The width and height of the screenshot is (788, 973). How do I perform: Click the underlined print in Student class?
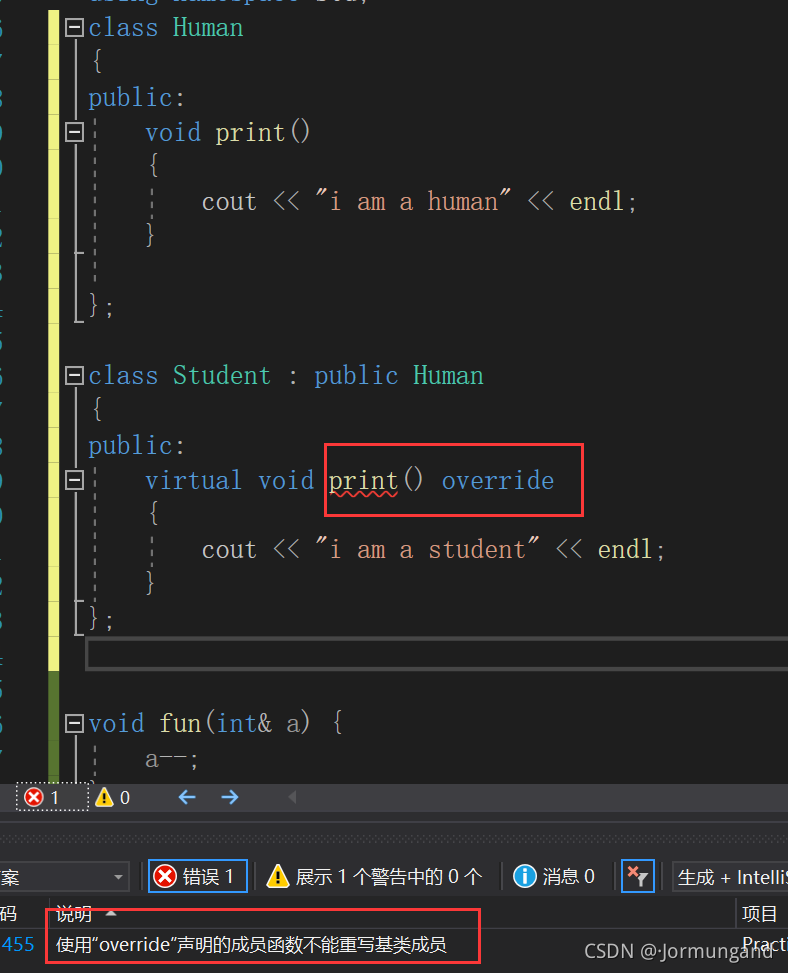pos(363,482)
